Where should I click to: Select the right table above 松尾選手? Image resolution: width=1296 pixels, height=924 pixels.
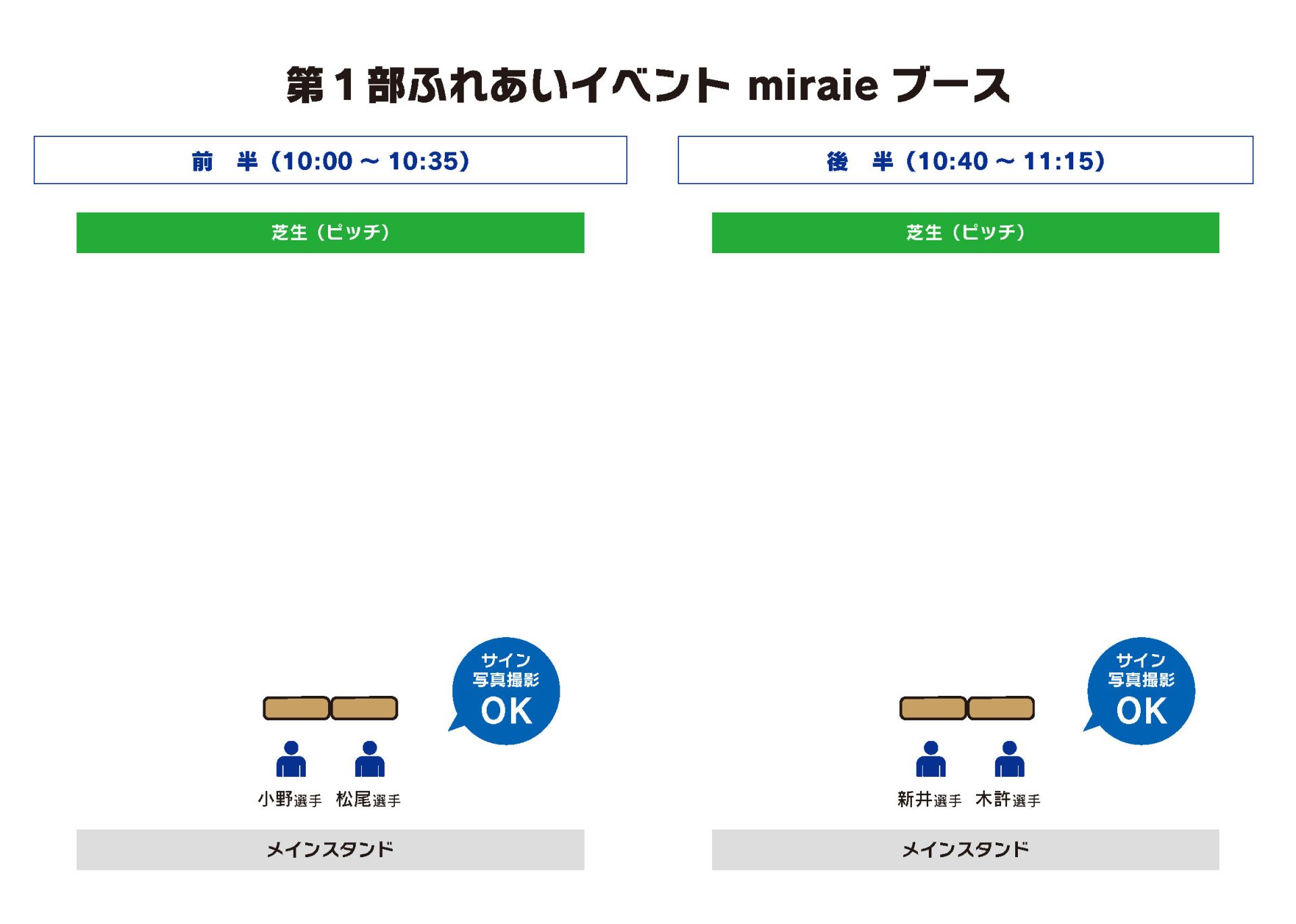[364, 708]
